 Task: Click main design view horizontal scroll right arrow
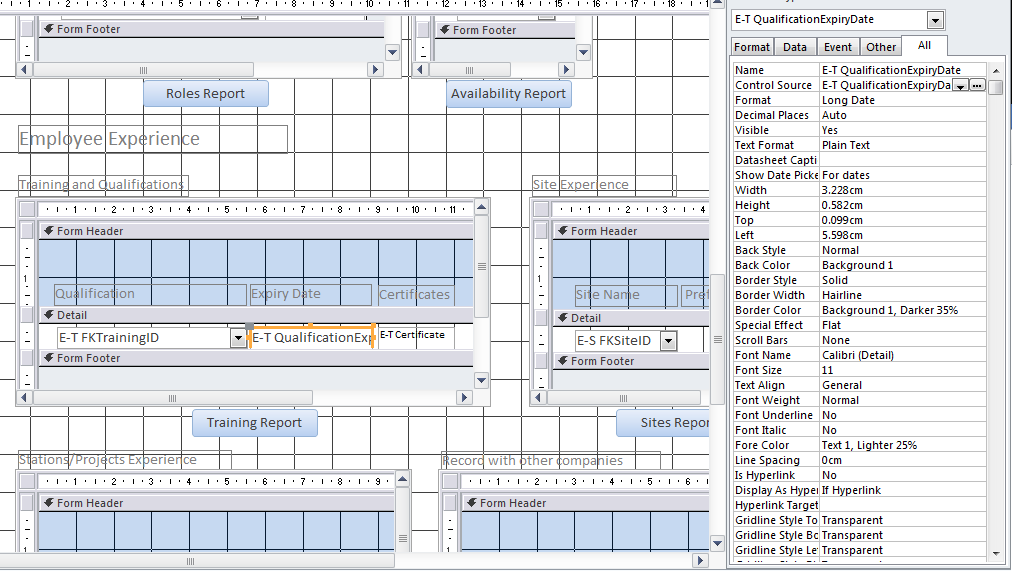point(700,561)
